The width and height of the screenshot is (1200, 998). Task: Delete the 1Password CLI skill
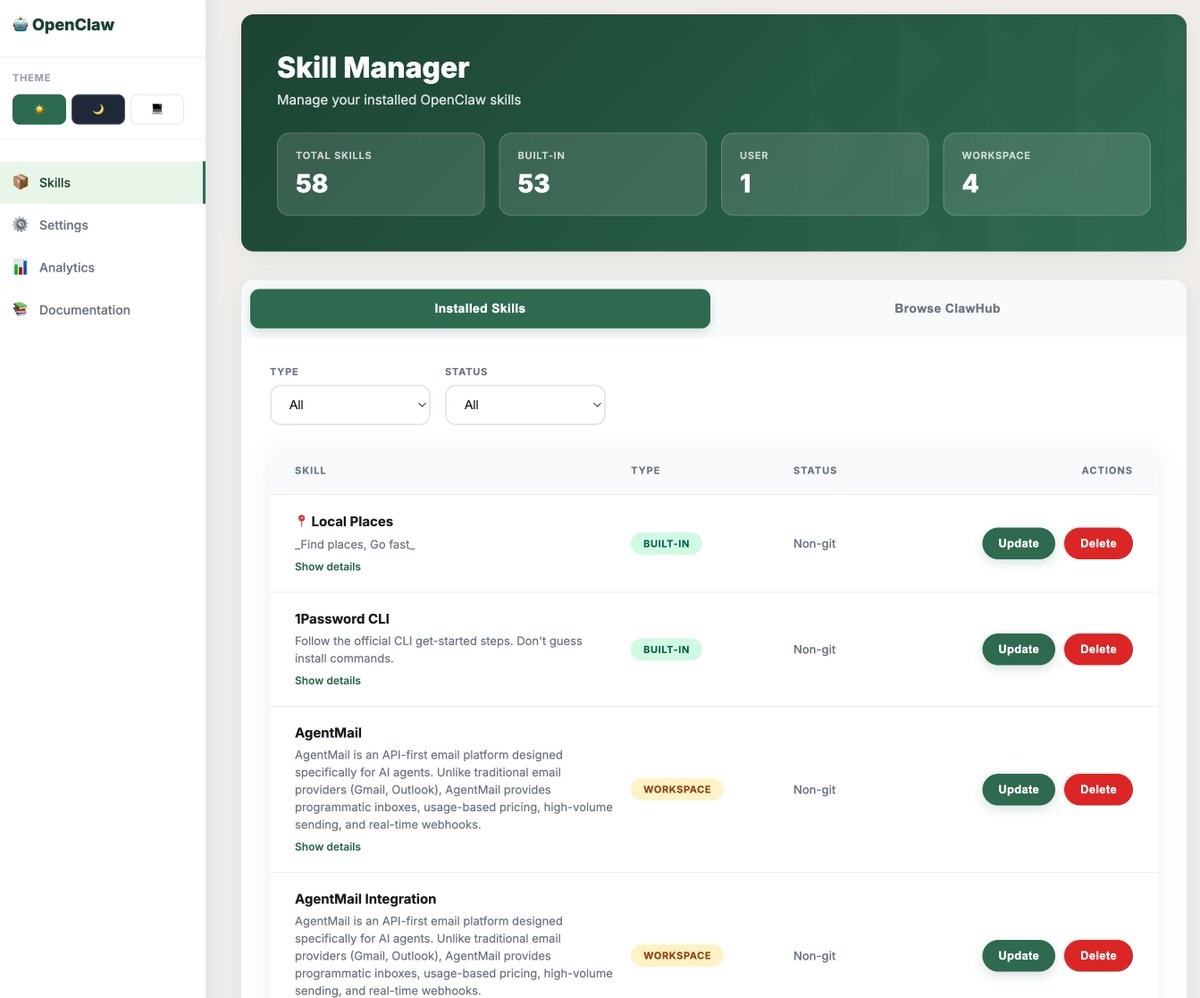[x=1098, y=649]
